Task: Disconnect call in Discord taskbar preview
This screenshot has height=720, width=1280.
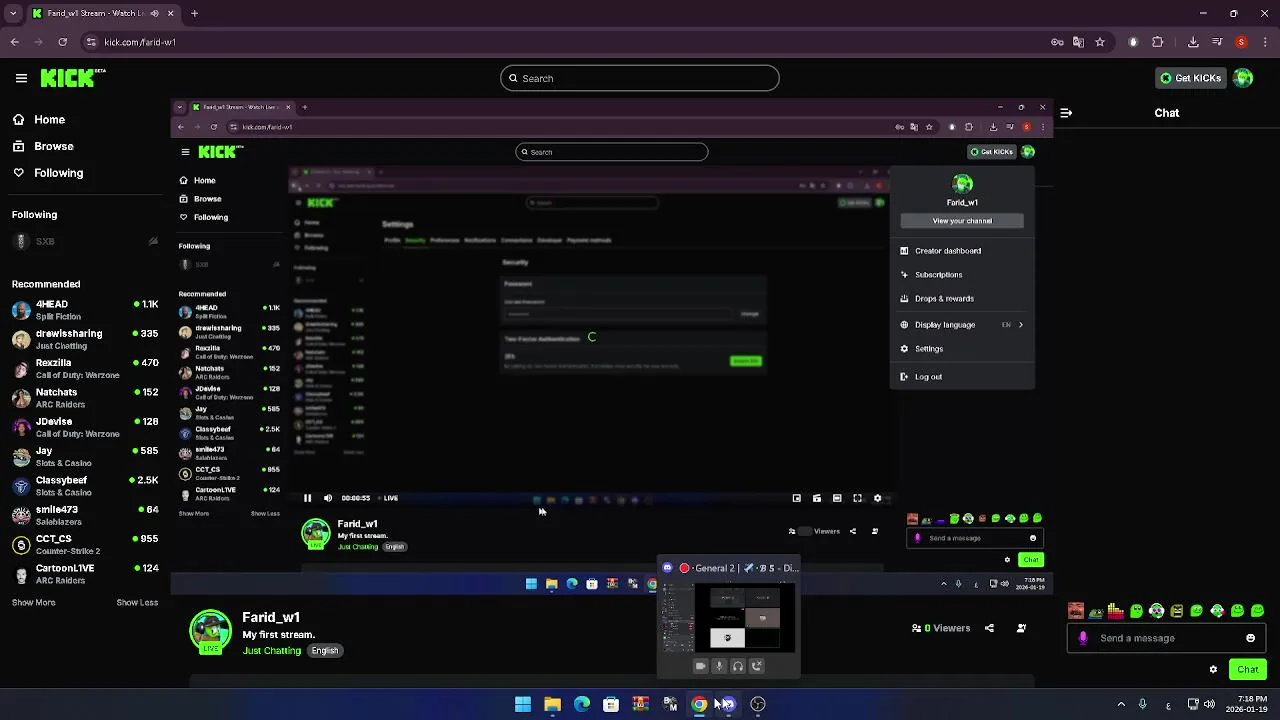Action: [x=757, y=666]
